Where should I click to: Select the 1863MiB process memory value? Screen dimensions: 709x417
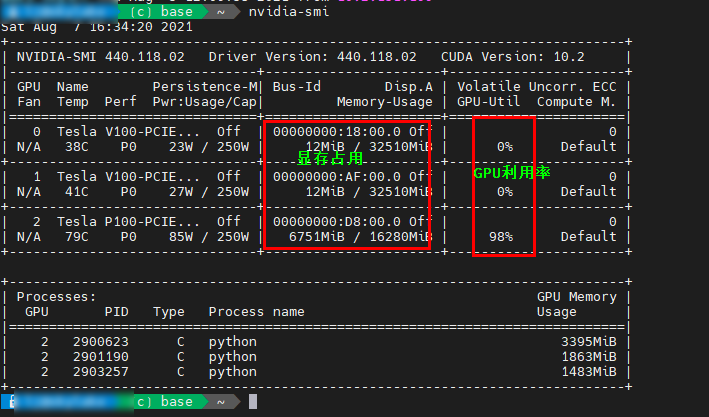(589, 357)
